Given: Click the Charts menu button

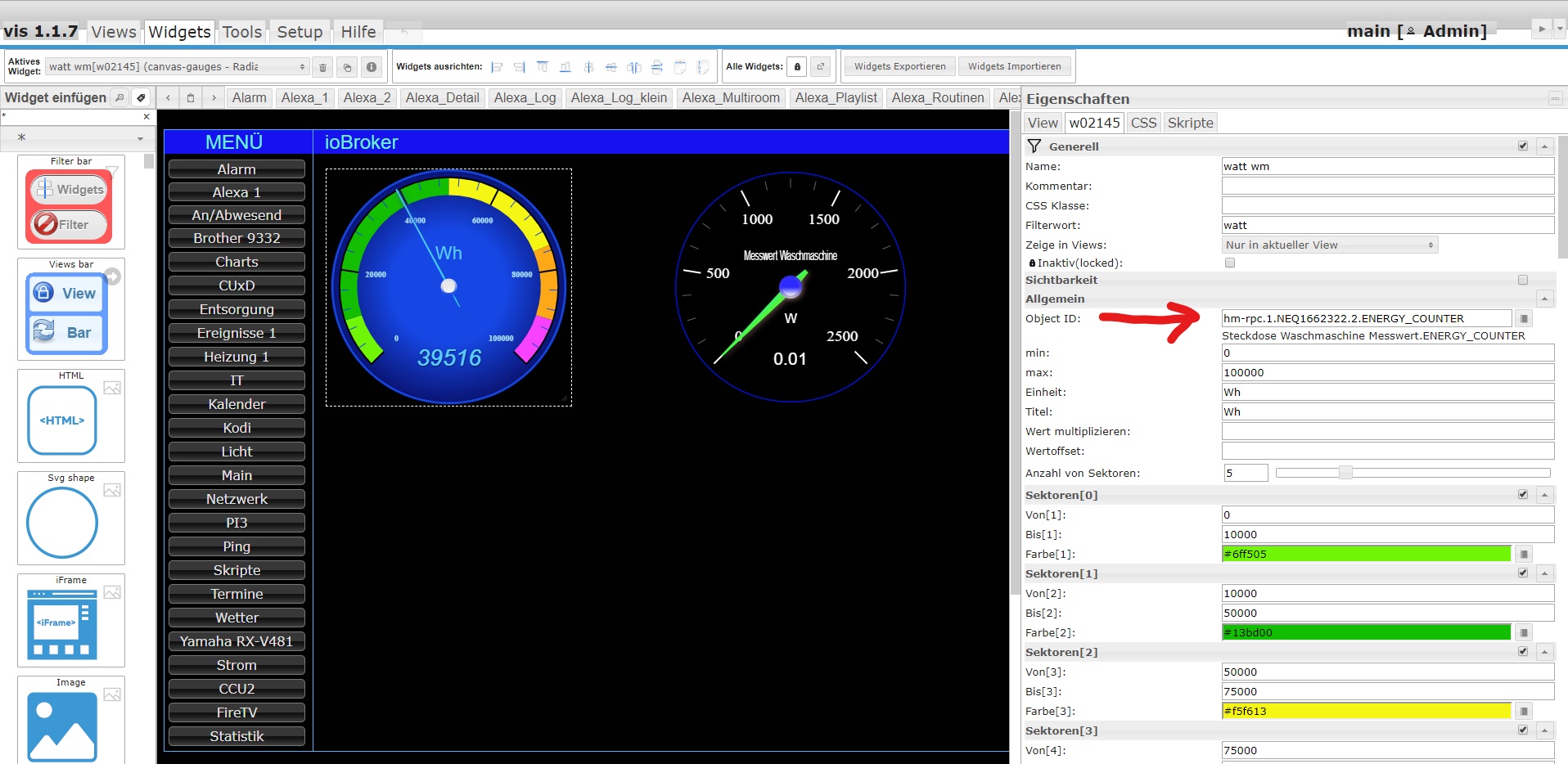Looking at the screenshot, I should coord(237,263).
